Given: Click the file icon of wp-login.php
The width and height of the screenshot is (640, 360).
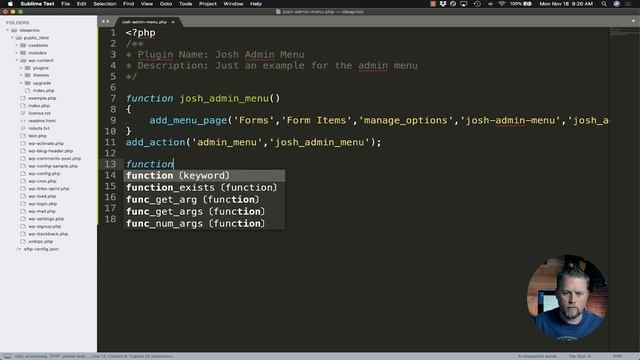Looking at the screenshot, I should [23, 204].
